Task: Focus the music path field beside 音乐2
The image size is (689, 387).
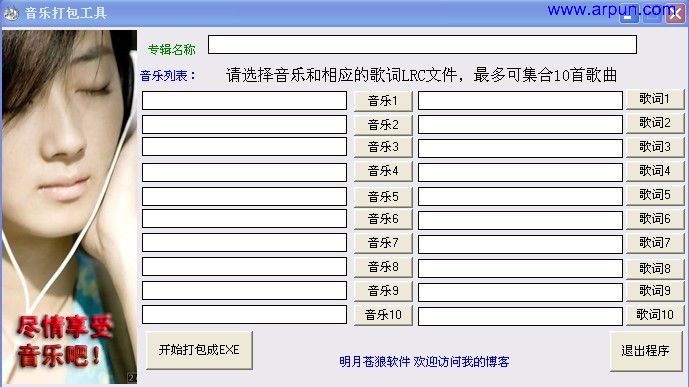Action: pyautogui.click(x=244, y=125)
